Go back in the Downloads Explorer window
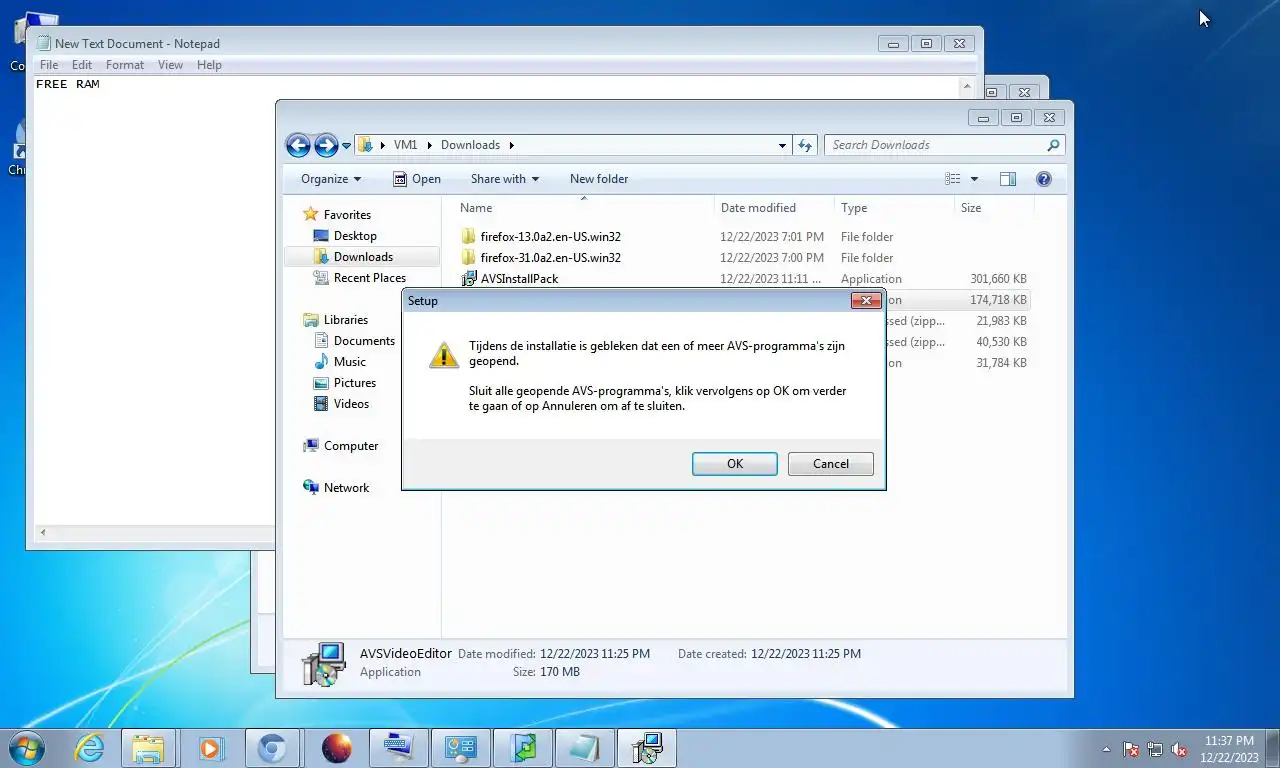The width and height of the screenshot is (1280, 768). click(298, 145)
